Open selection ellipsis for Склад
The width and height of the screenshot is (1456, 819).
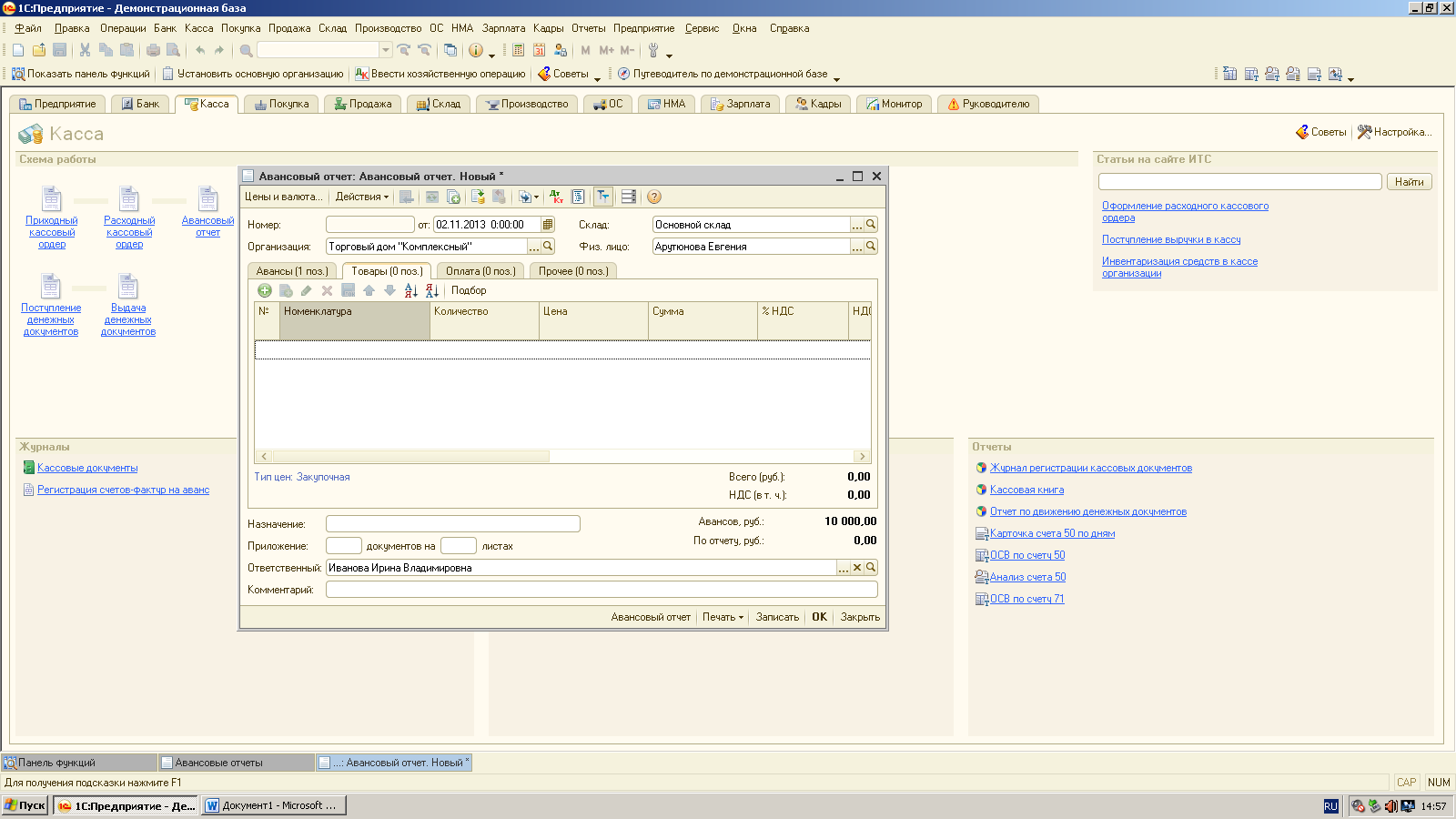[x=857, y=225]
